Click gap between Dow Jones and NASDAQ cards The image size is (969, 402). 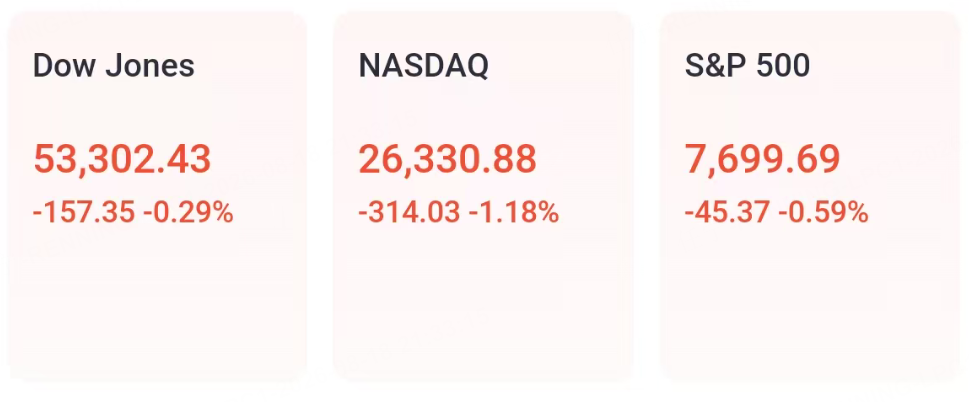(x=320, y=196)
